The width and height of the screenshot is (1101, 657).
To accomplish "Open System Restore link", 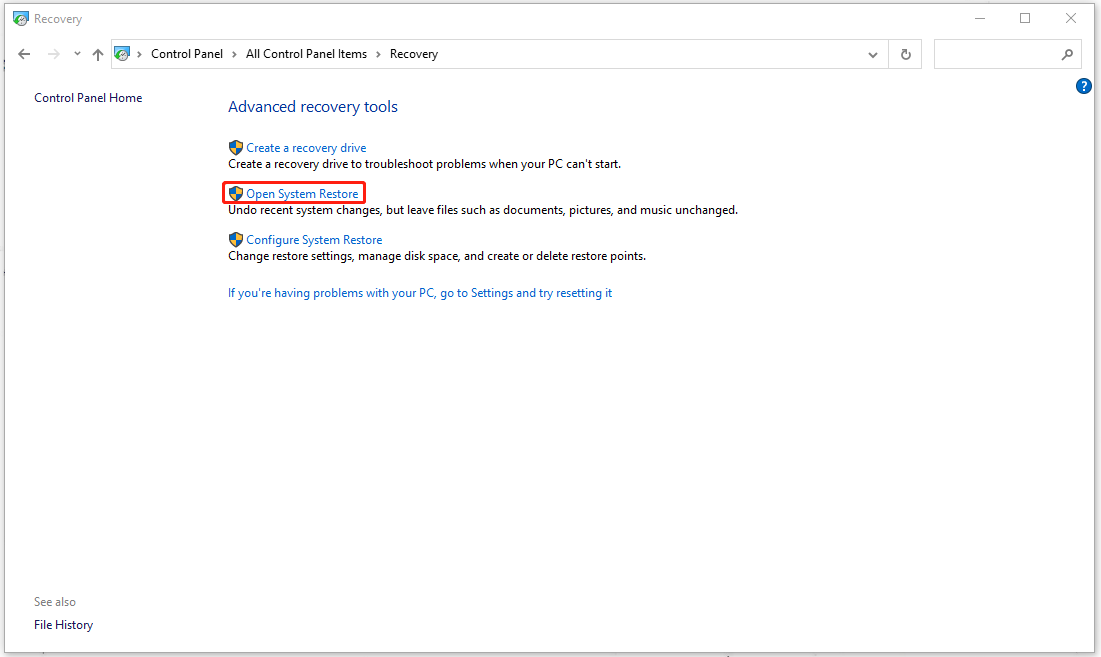I will point(302,194).
